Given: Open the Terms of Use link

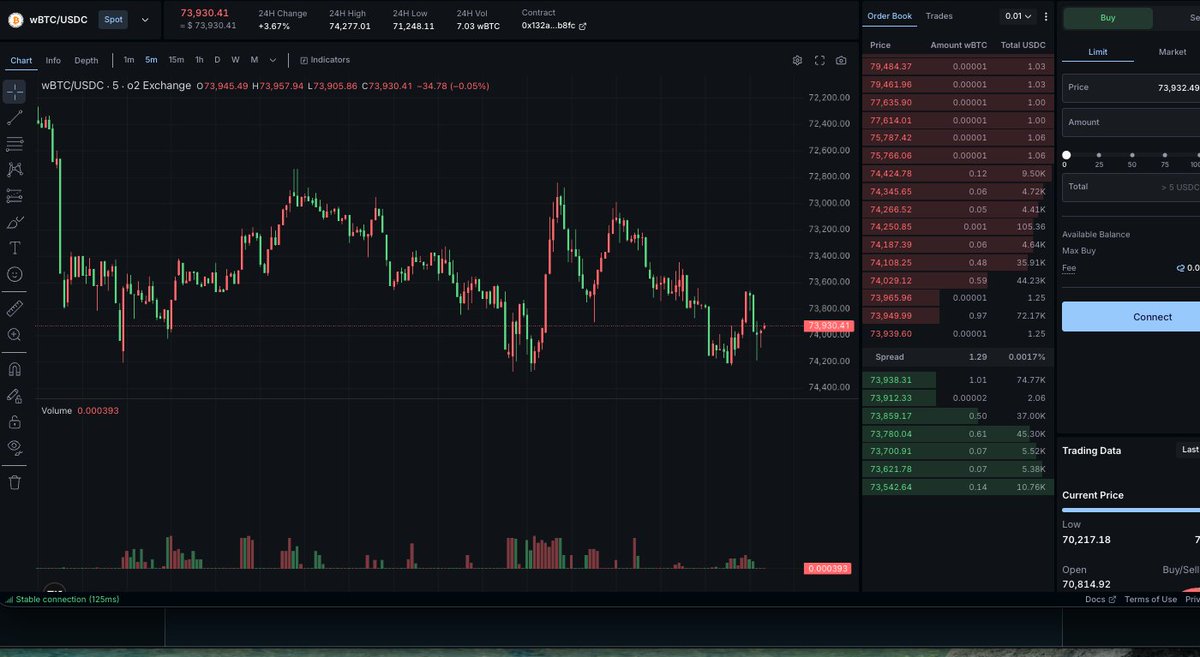Looking at the screenshot, I should (1150, 599).
